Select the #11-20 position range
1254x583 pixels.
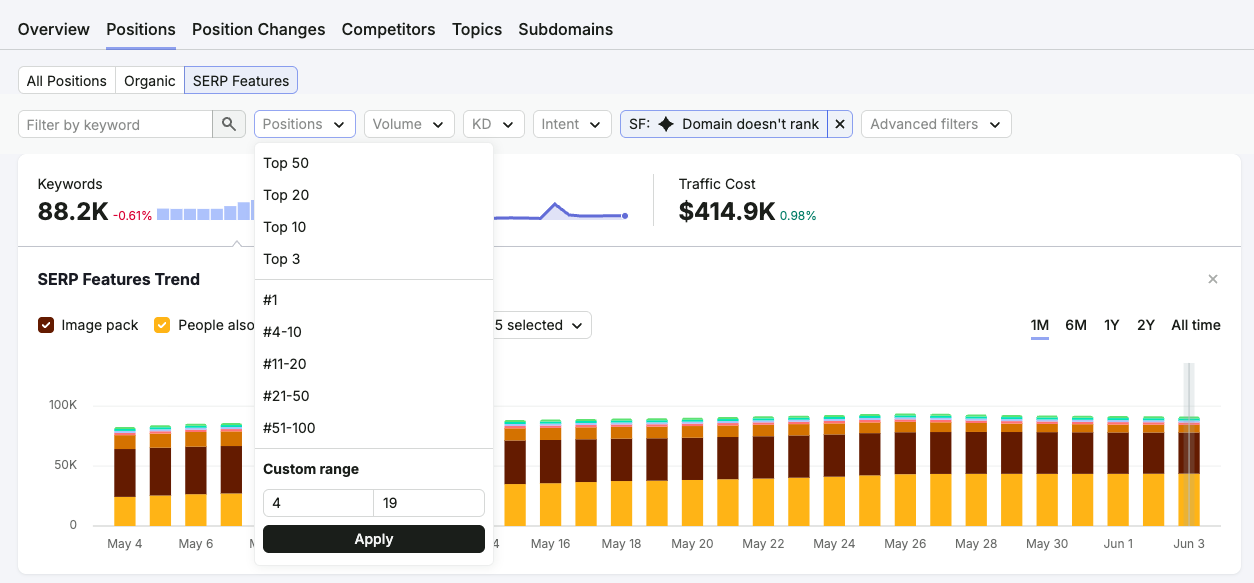[x=374, y=364]
